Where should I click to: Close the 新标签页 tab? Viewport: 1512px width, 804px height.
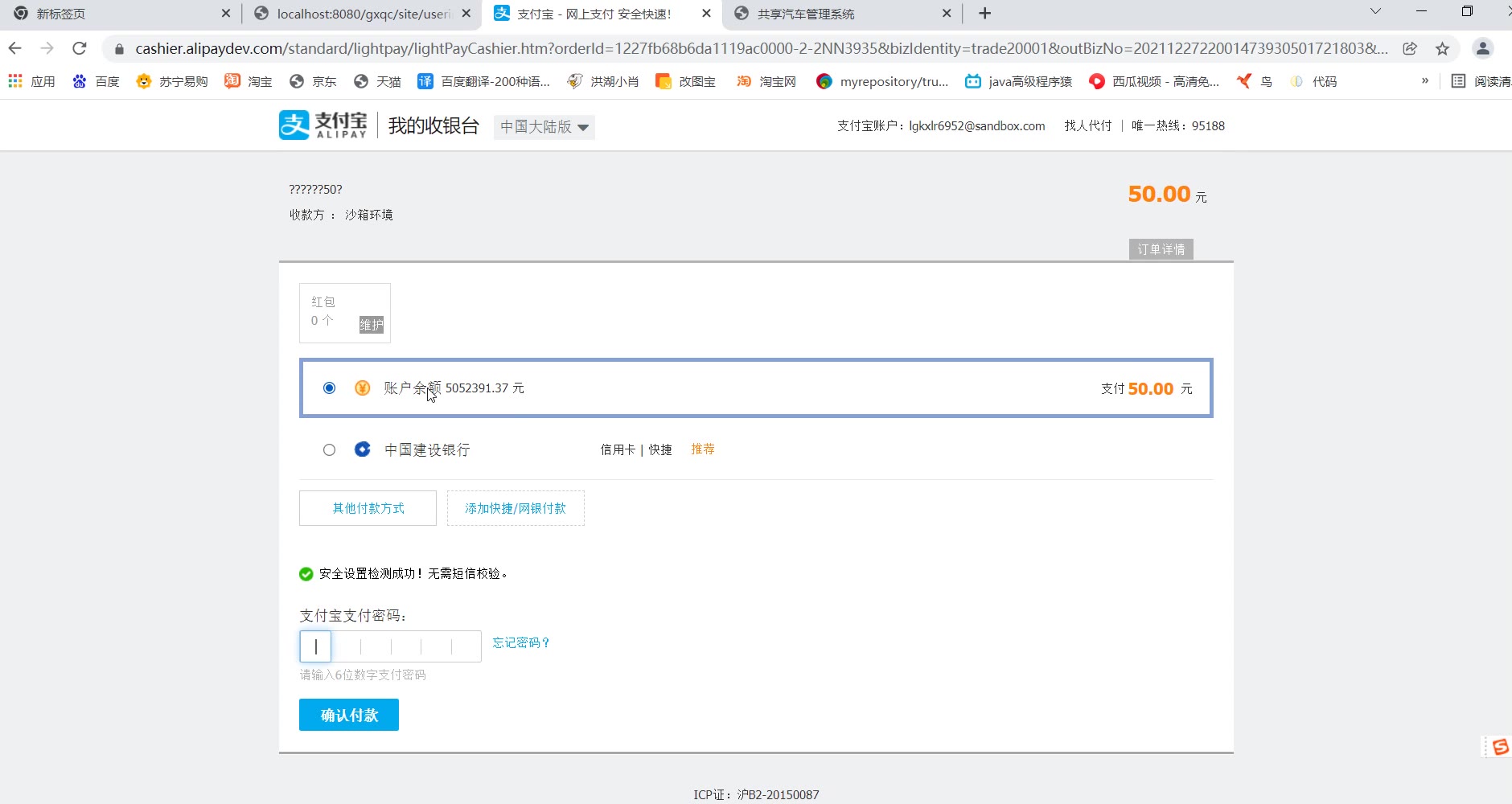coord(225,14)
